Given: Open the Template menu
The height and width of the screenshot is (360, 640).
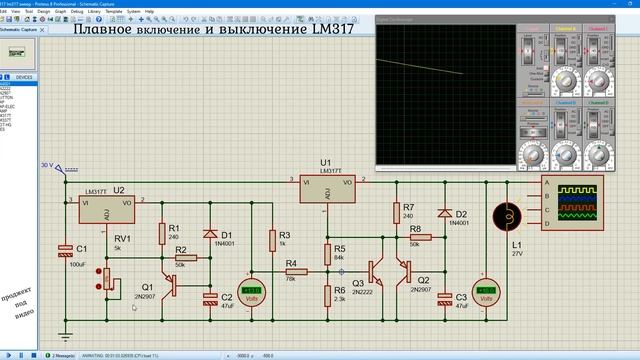Looking at the screenshot, I should pyautogui.click(x=114, y=11).
